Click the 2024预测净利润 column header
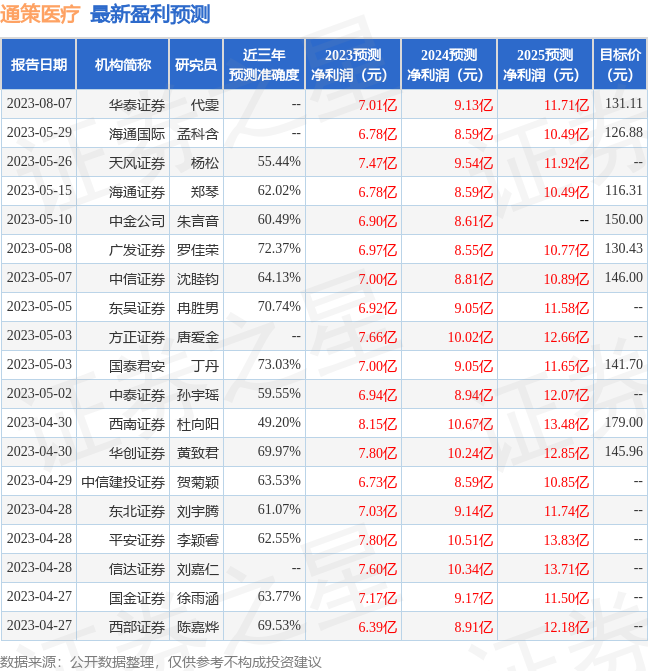 coord(449,65)
